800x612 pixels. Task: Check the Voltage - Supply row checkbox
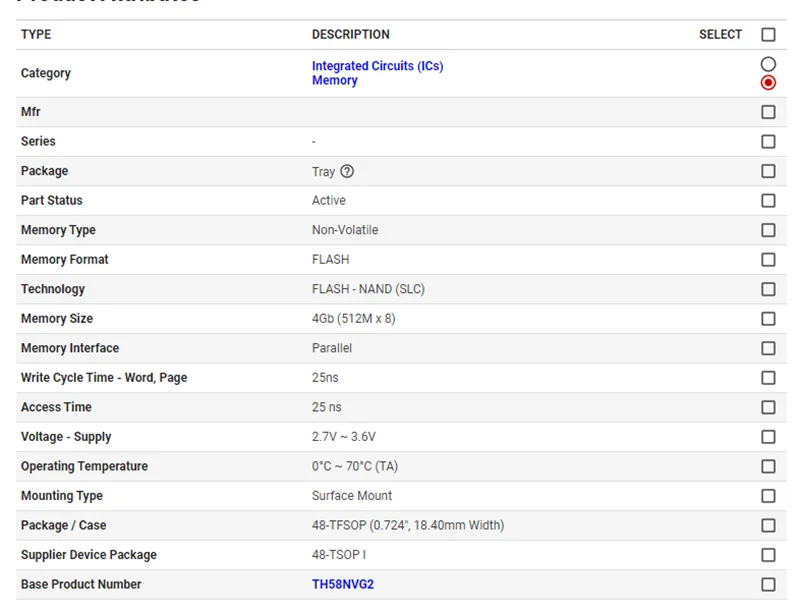[768, 437]
